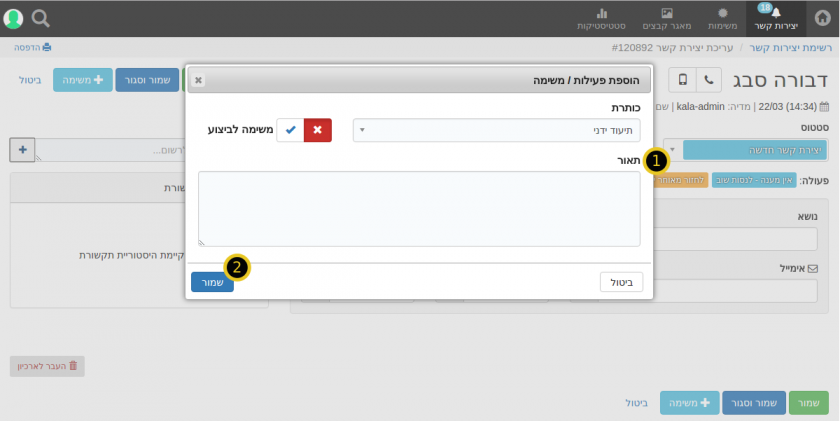
Task: Click top blue שמור וסגור button
Action: click(x=147, y=80)
